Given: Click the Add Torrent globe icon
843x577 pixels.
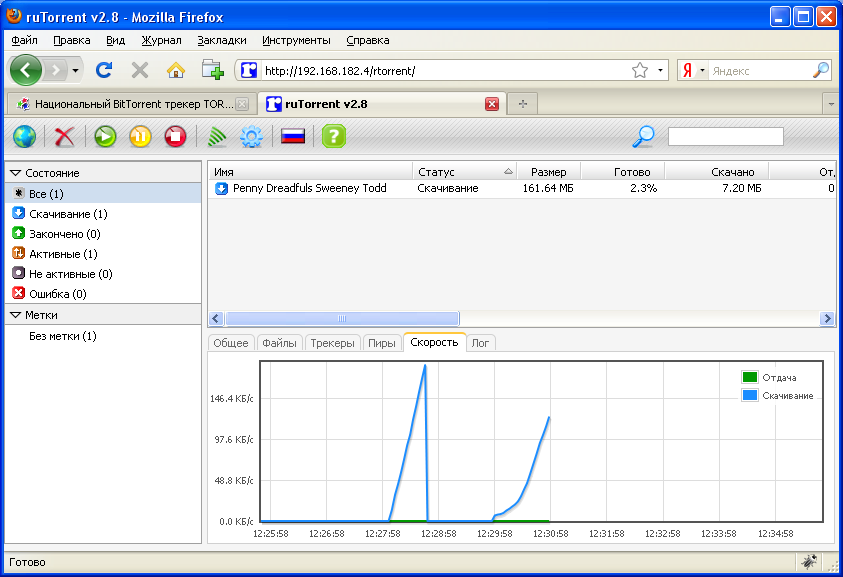Looking at the screenshot, I should point(24,137).
